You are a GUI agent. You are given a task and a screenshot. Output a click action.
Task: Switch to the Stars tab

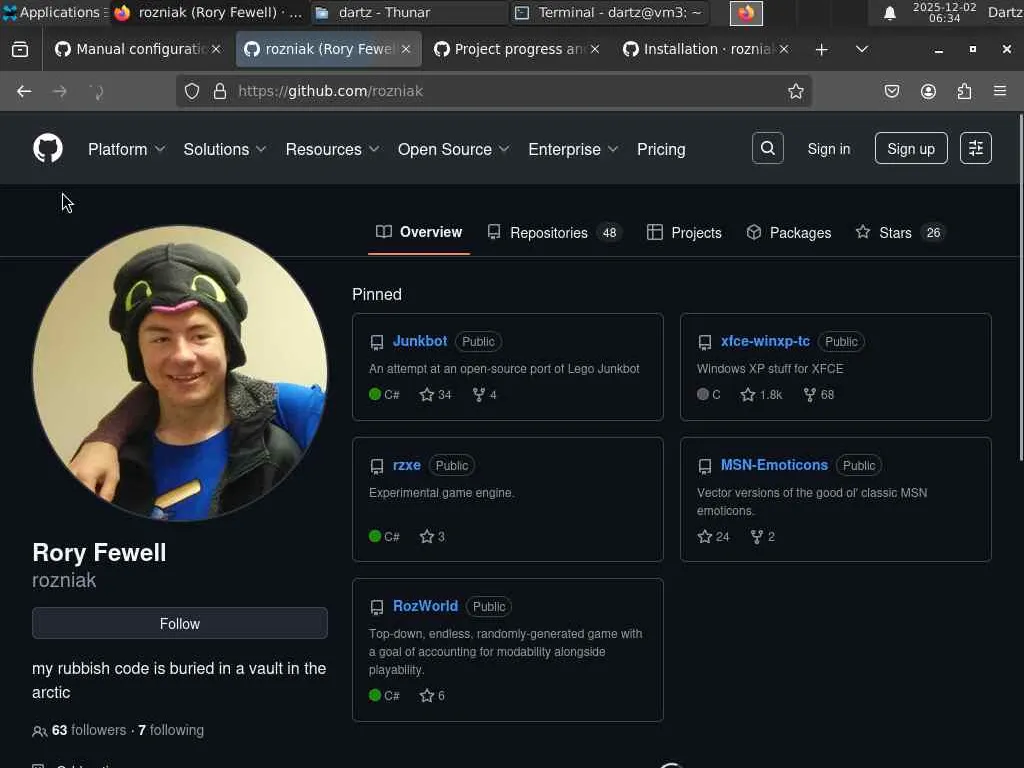click(x=901, y=232)
